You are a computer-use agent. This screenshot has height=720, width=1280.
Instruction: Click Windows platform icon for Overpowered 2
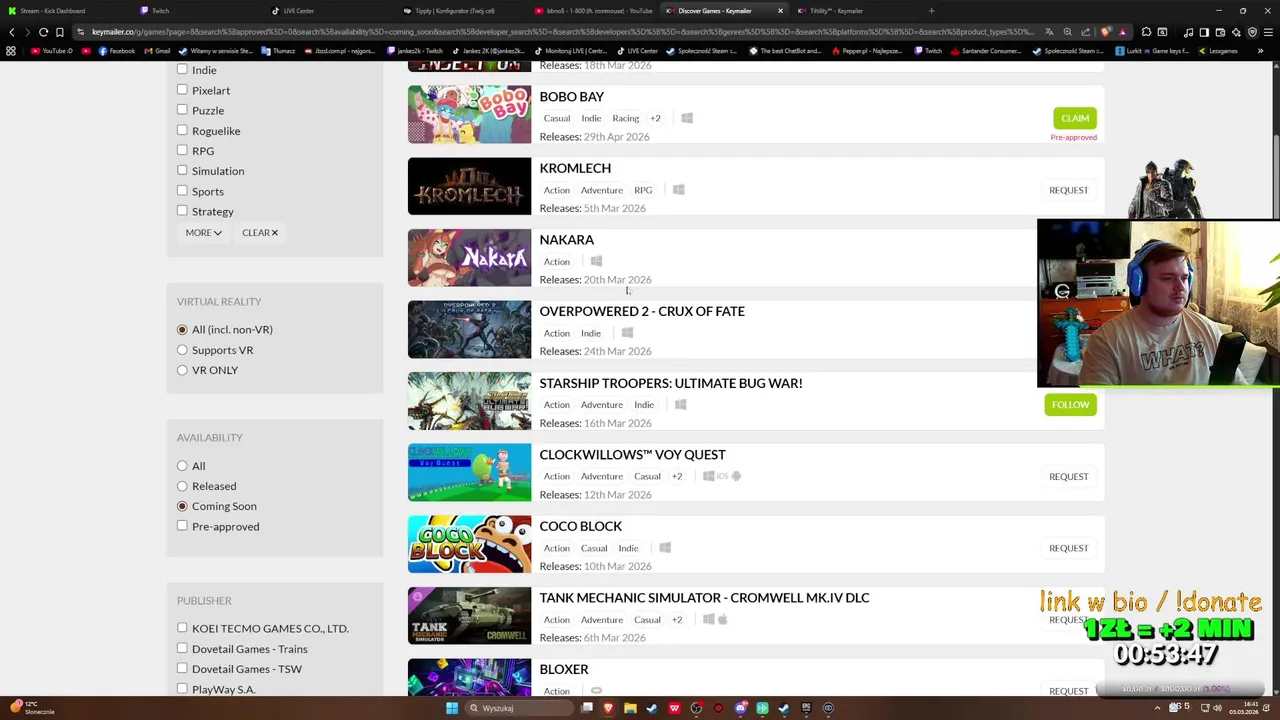click(x=628, y=333)
